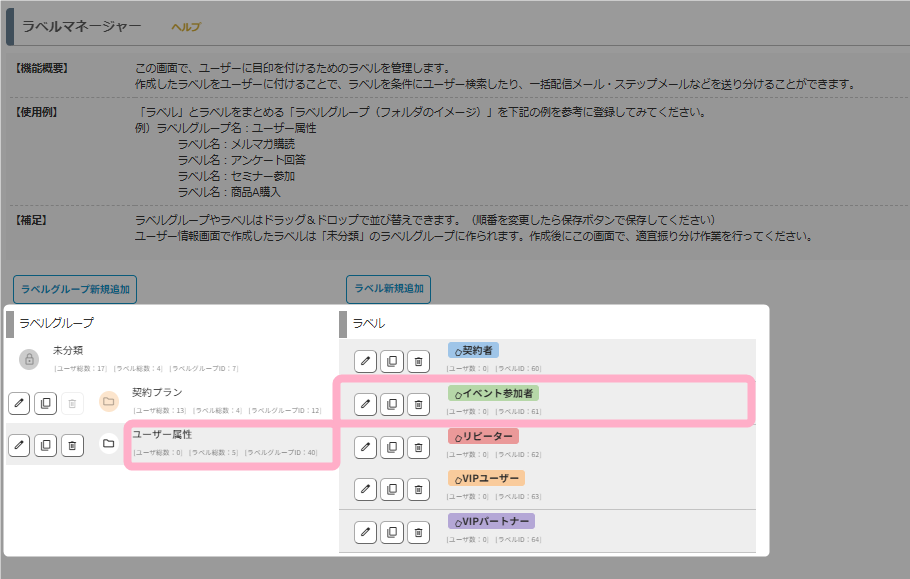Click the edit pencil for 契約プラン group

click(19, 402)
